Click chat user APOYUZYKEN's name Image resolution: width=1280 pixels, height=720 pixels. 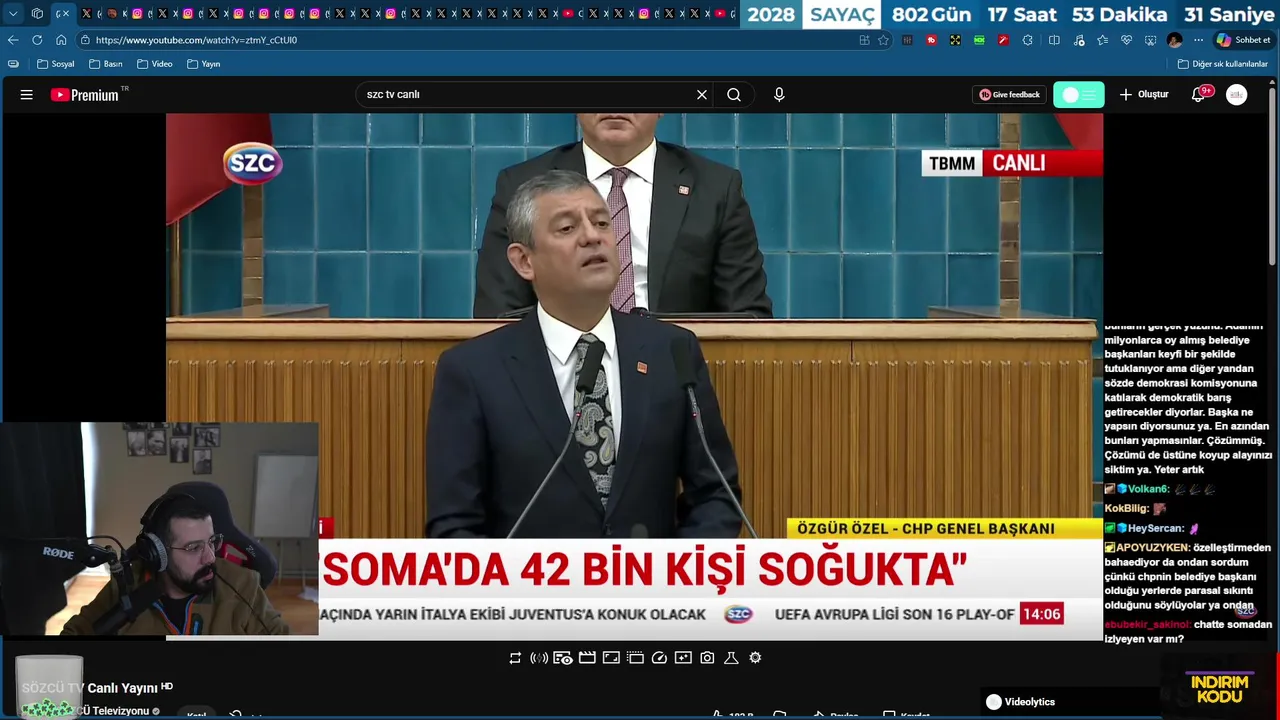point(1153,548)
